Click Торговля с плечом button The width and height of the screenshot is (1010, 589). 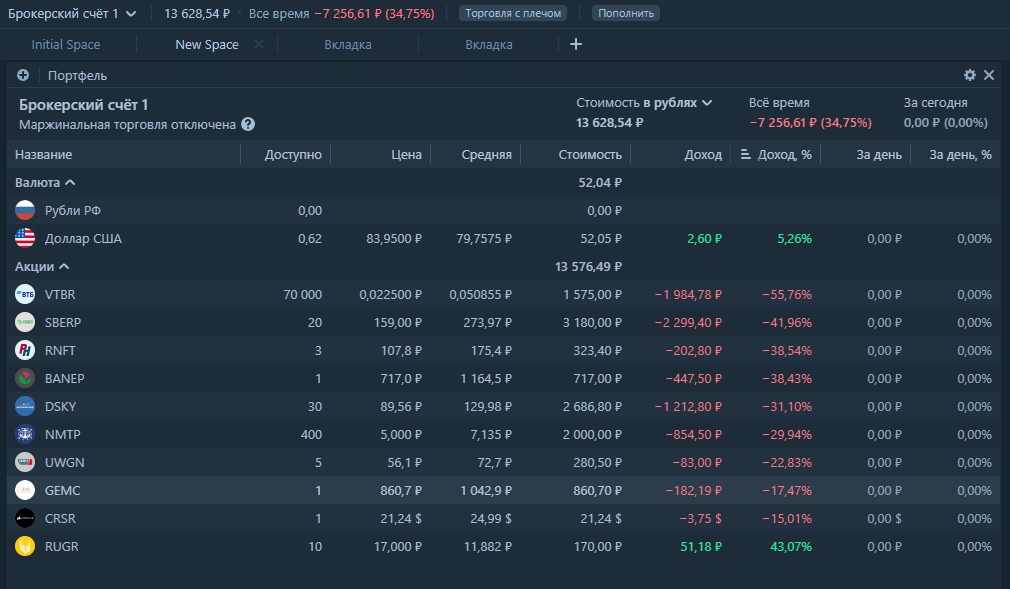(x=513, y=13)
